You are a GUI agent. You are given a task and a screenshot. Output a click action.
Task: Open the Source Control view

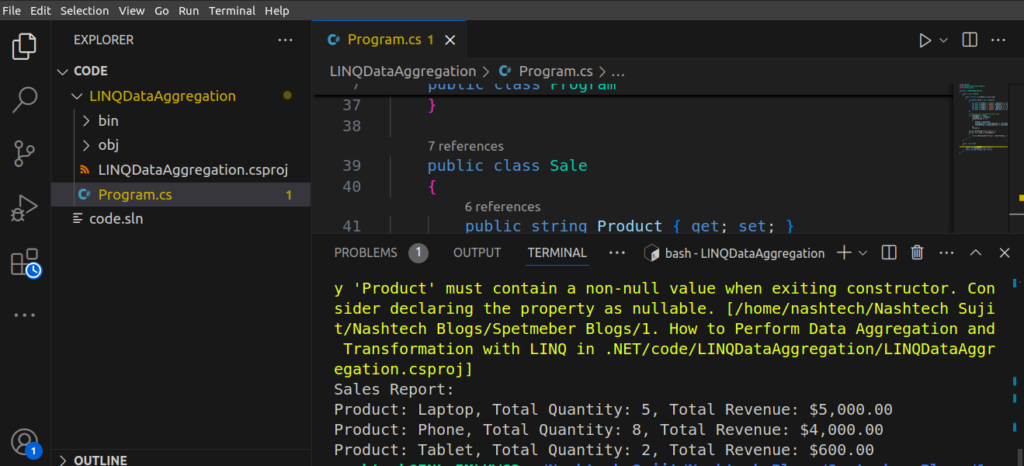(x=24, y=154)
